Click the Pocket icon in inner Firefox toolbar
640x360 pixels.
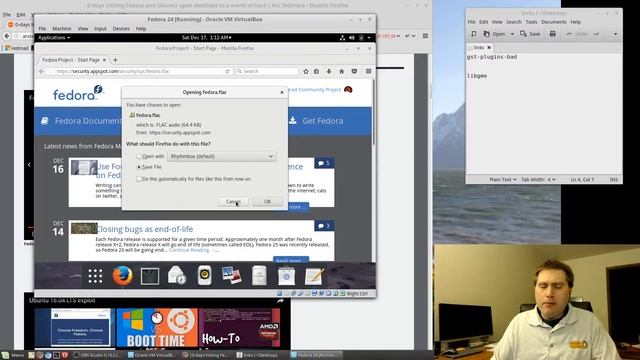[354, 71]
